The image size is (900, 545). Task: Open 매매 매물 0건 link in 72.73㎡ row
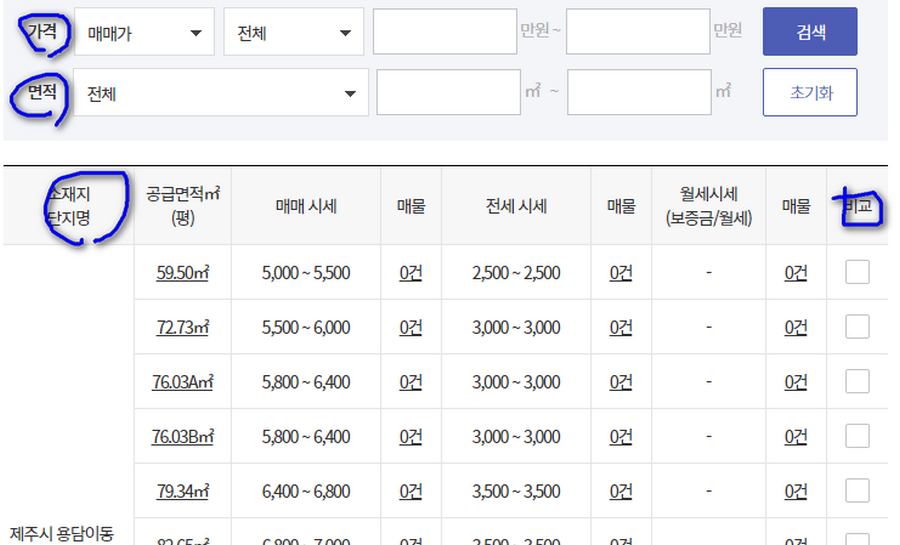pos(410,327)
